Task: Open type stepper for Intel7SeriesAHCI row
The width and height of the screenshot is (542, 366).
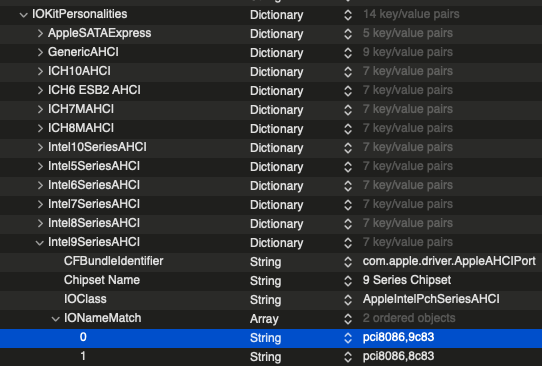Action: click(x=348, y=205)
